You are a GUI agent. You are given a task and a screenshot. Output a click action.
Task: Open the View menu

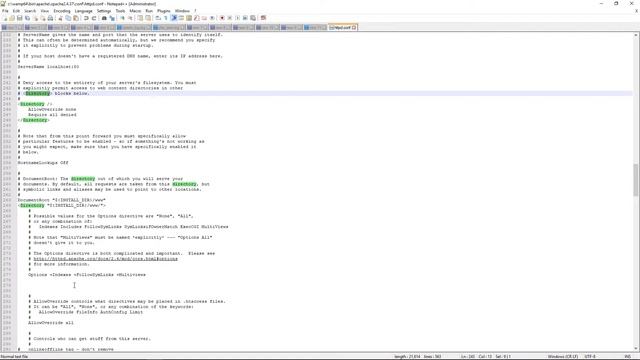(x=44, y=11)
